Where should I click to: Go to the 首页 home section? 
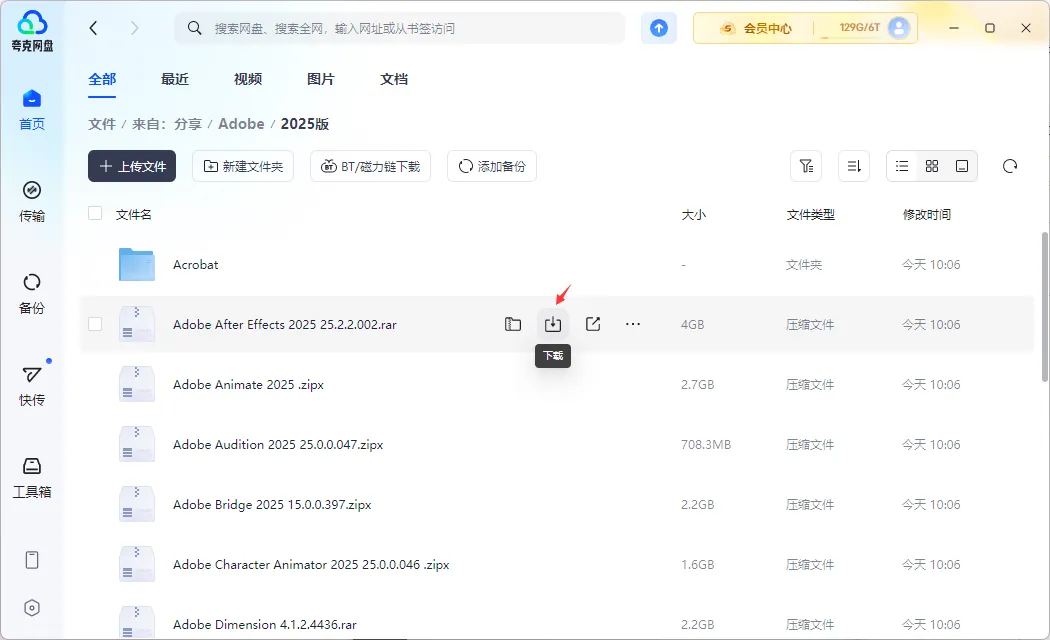click(x=31, y=110)
